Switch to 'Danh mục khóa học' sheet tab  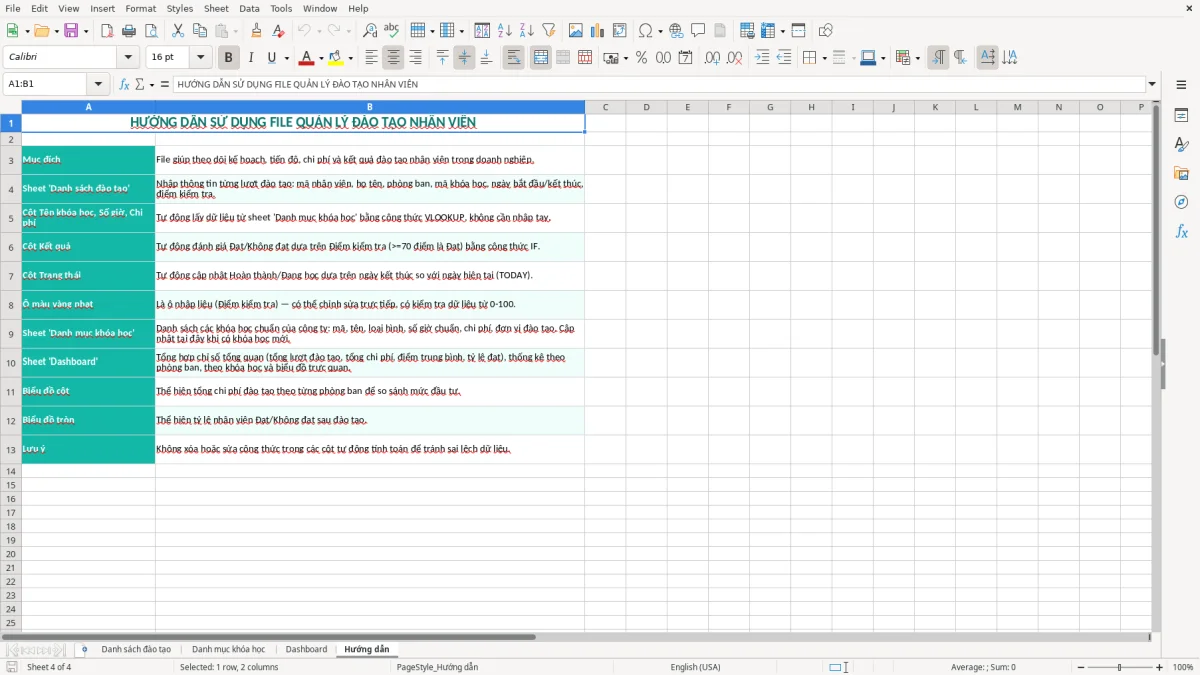[228, 649]
